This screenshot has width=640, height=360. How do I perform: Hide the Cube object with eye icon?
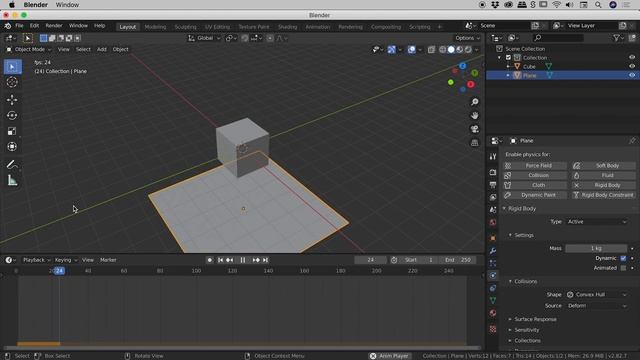(x=632, y=66)
